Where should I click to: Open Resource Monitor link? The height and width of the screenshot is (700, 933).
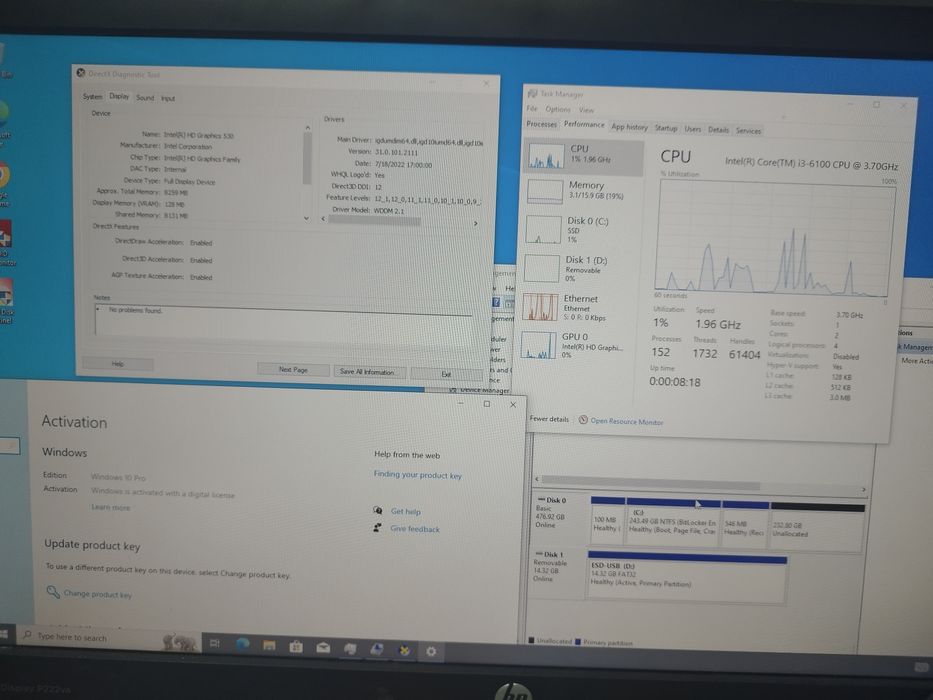click(627, 421)
